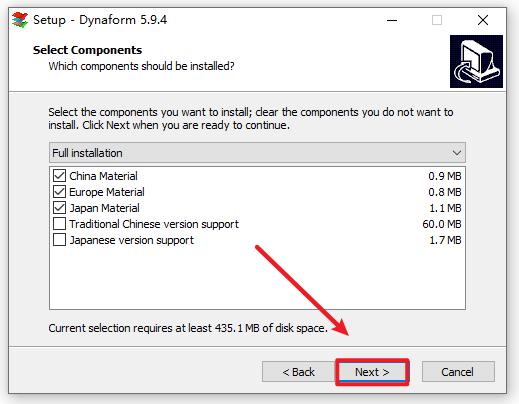The height and width of the screenshot is (404, 519).
Task: Click Japanese version support label
Action: [131, 240]
